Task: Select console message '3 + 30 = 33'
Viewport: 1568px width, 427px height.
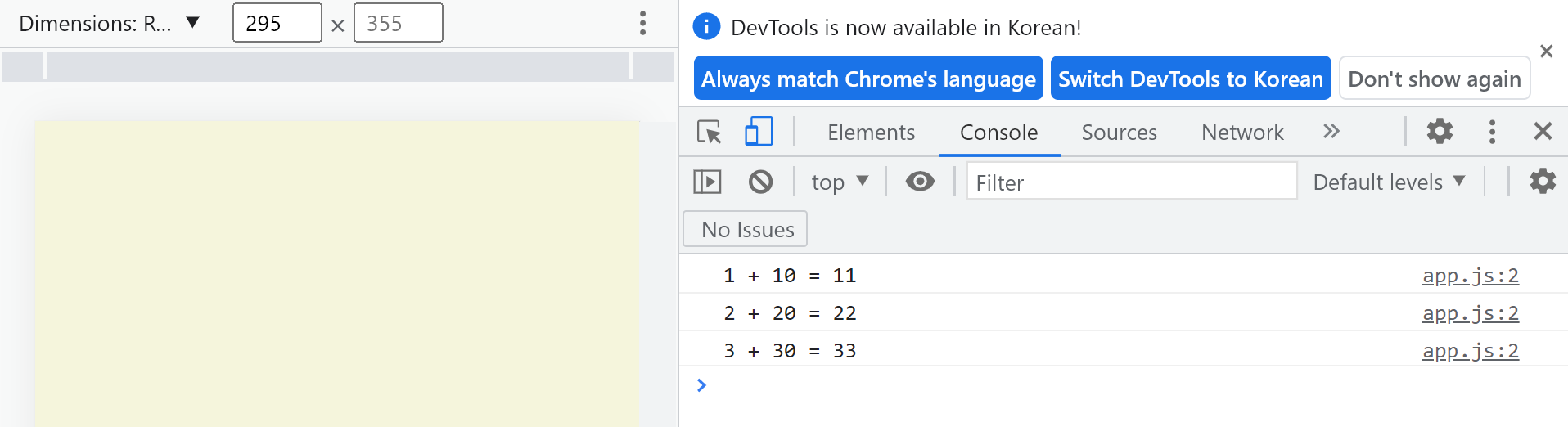Action: click(790, 351)
